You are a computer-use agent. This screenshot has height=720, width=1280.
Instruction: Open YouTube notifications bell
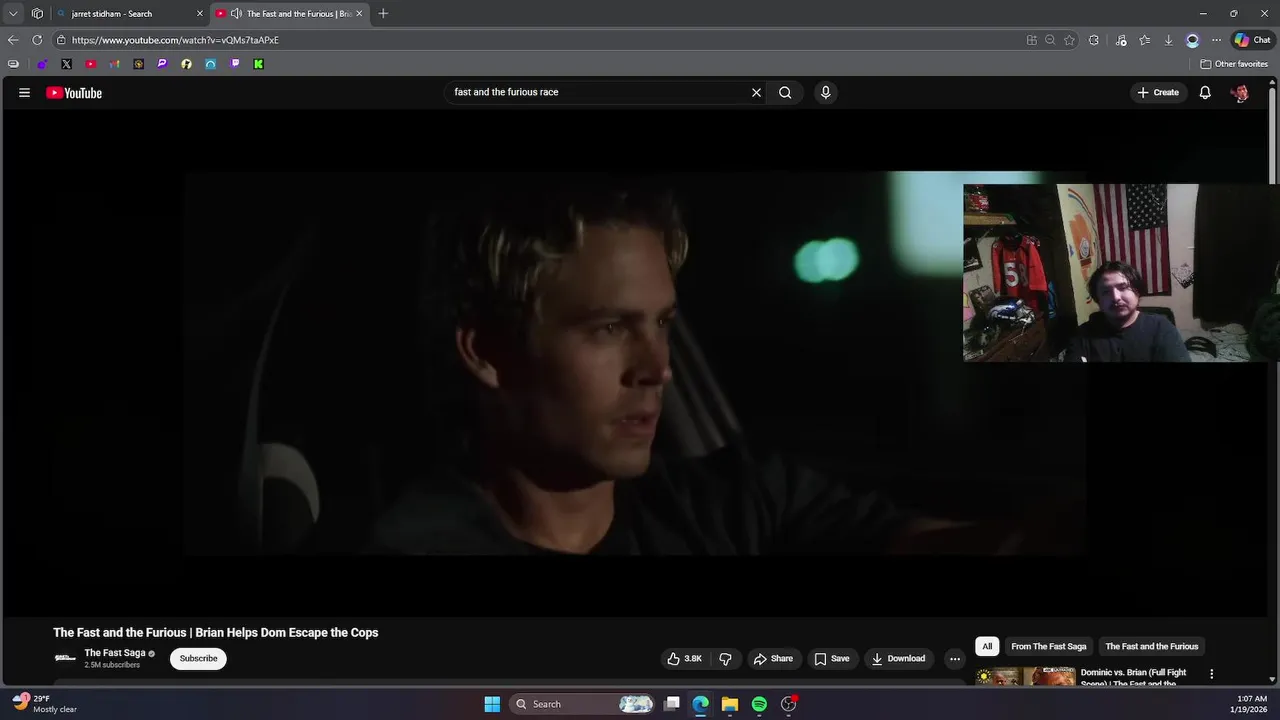pyautogui.click(x=1205, y=92)
